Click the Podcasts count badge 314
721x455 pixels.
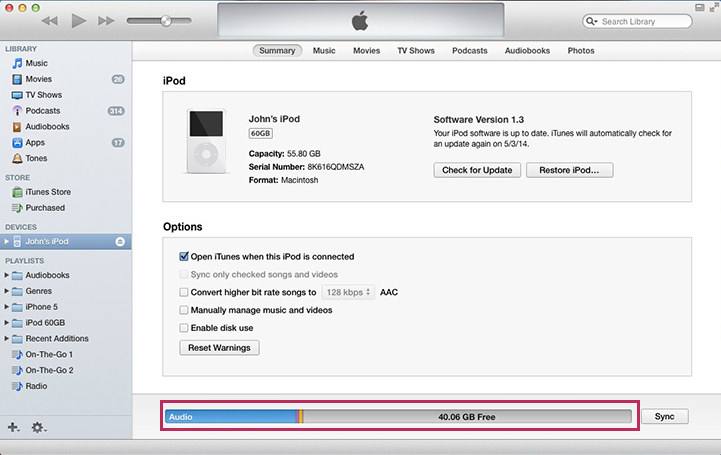point(116,111)
